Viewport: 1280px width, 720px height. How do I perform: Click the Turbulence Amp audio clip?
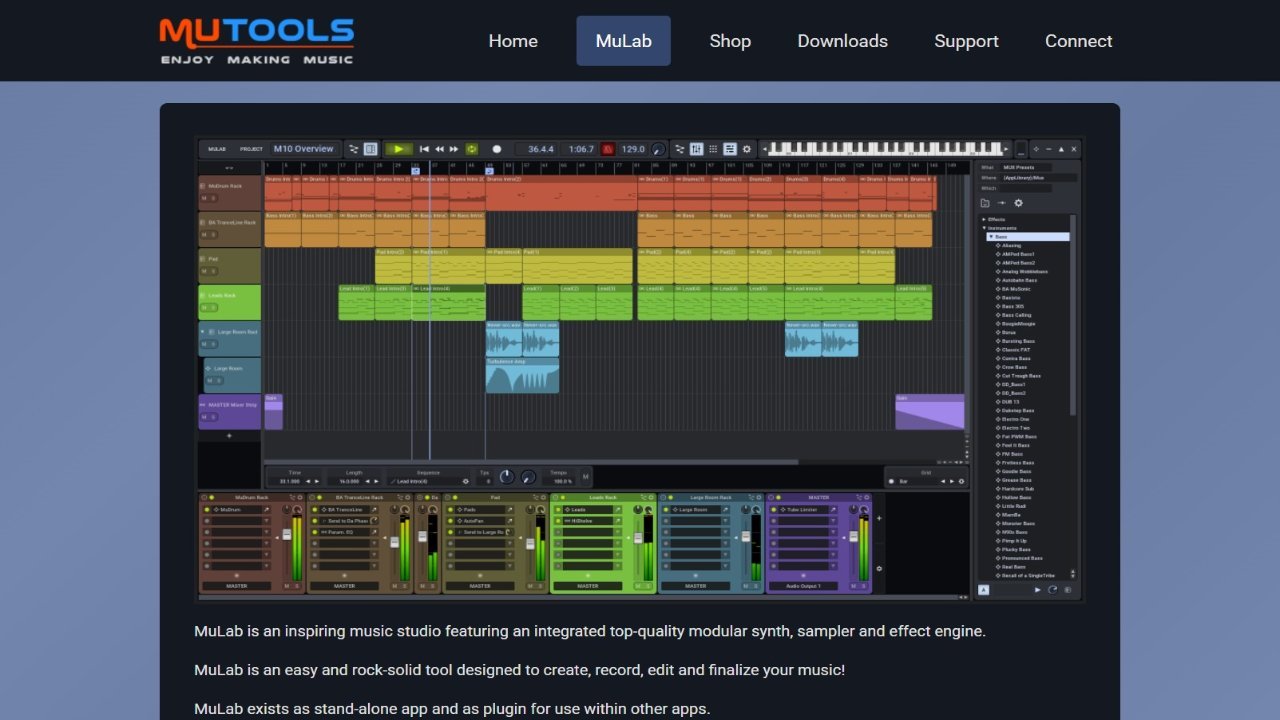[x=522, y=375]
